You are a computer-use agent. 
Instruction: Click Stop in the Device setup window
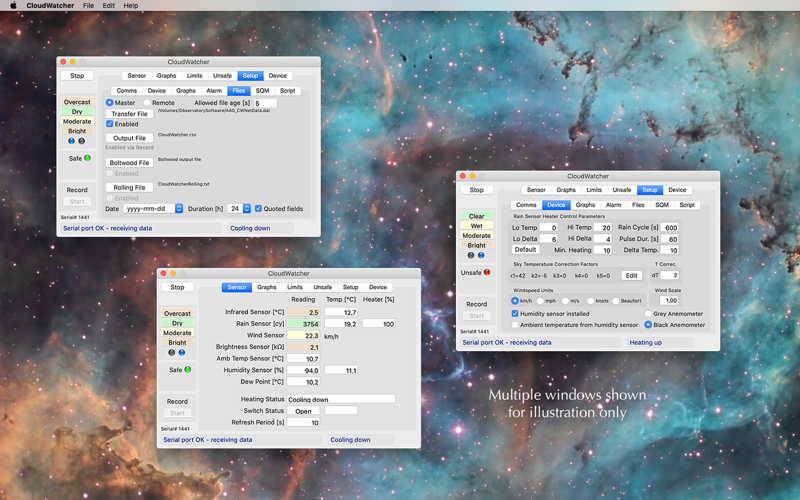(477, 190)
